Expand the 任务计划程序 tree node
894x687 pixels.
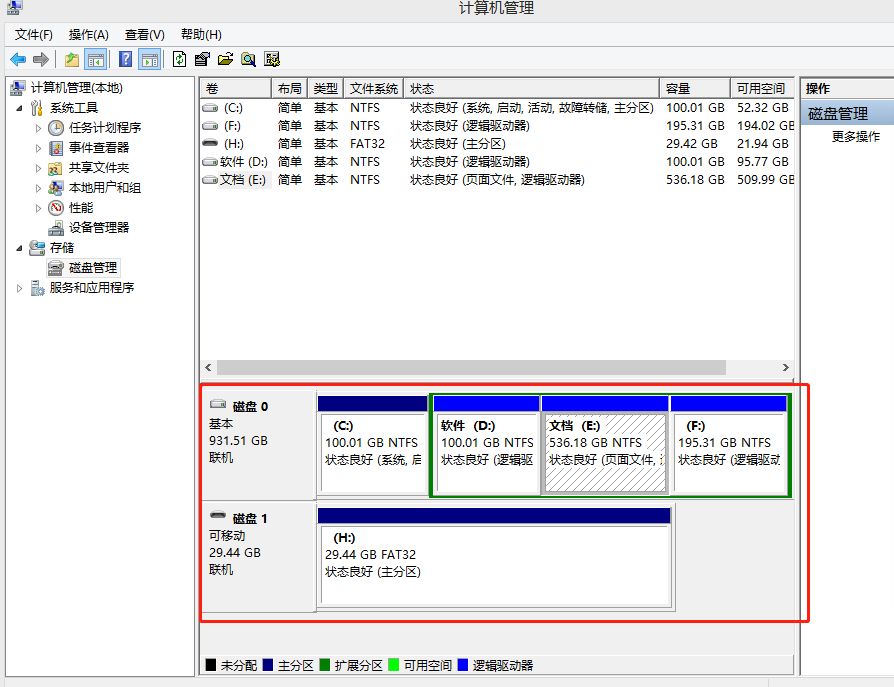pos(38,128)
